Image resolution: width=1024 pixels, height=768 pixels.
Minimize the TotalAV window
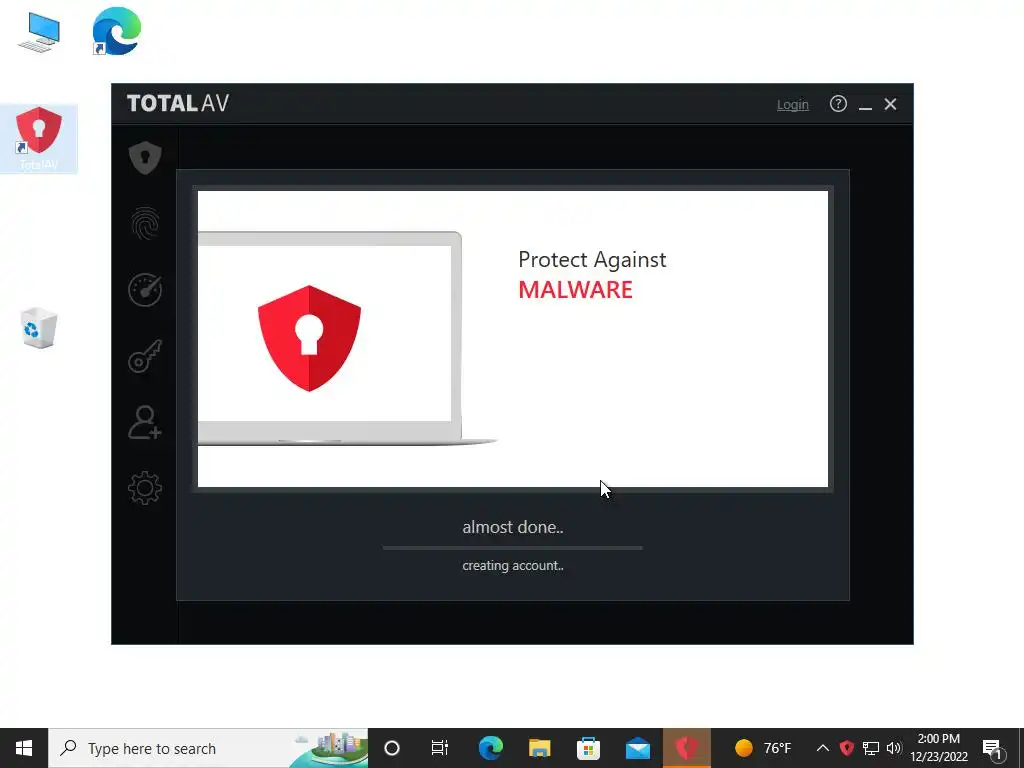[x=865, y=104]
